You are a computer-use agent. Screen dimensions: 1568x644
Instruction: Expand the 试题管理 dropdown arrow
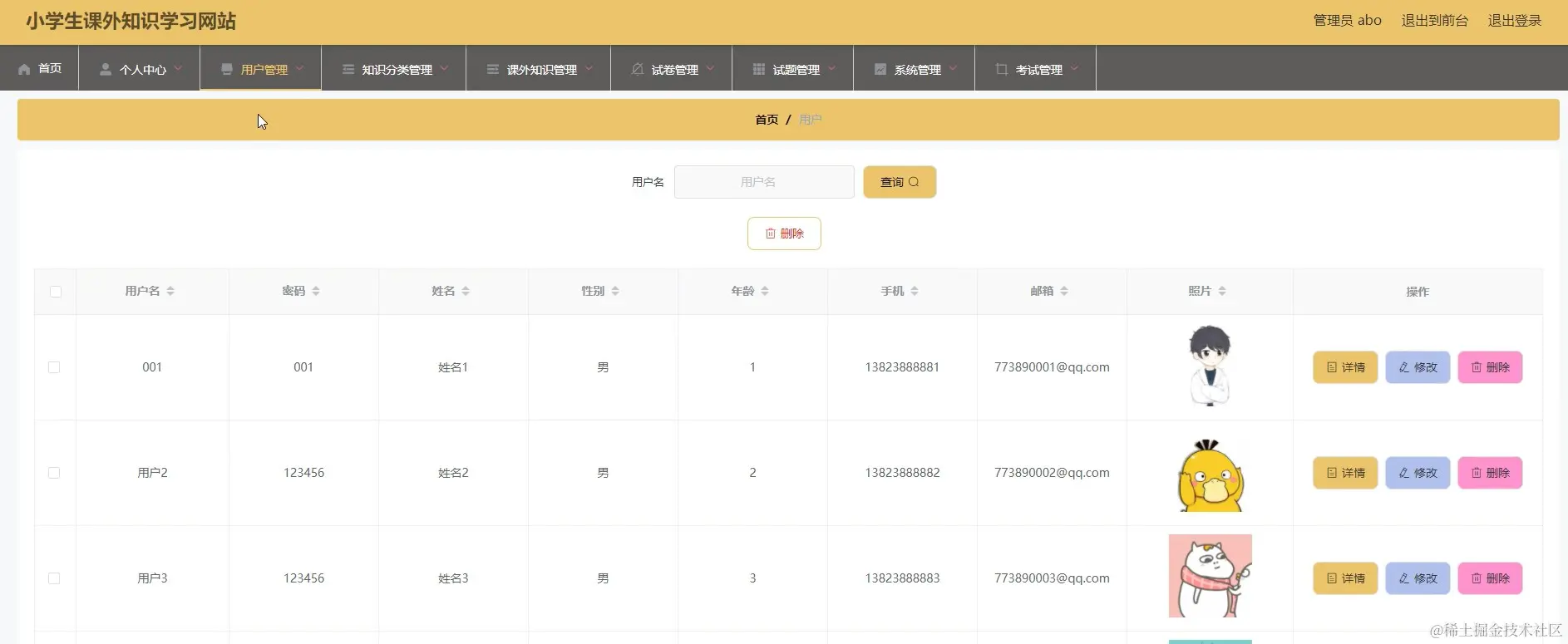831,68
